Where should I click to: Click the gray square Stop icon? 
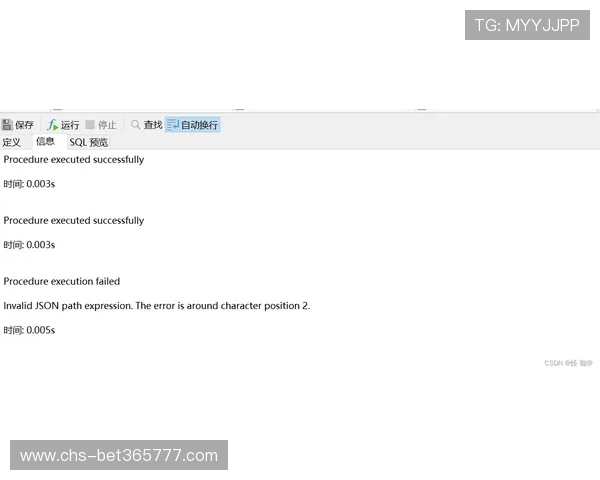tap(90, 125)
